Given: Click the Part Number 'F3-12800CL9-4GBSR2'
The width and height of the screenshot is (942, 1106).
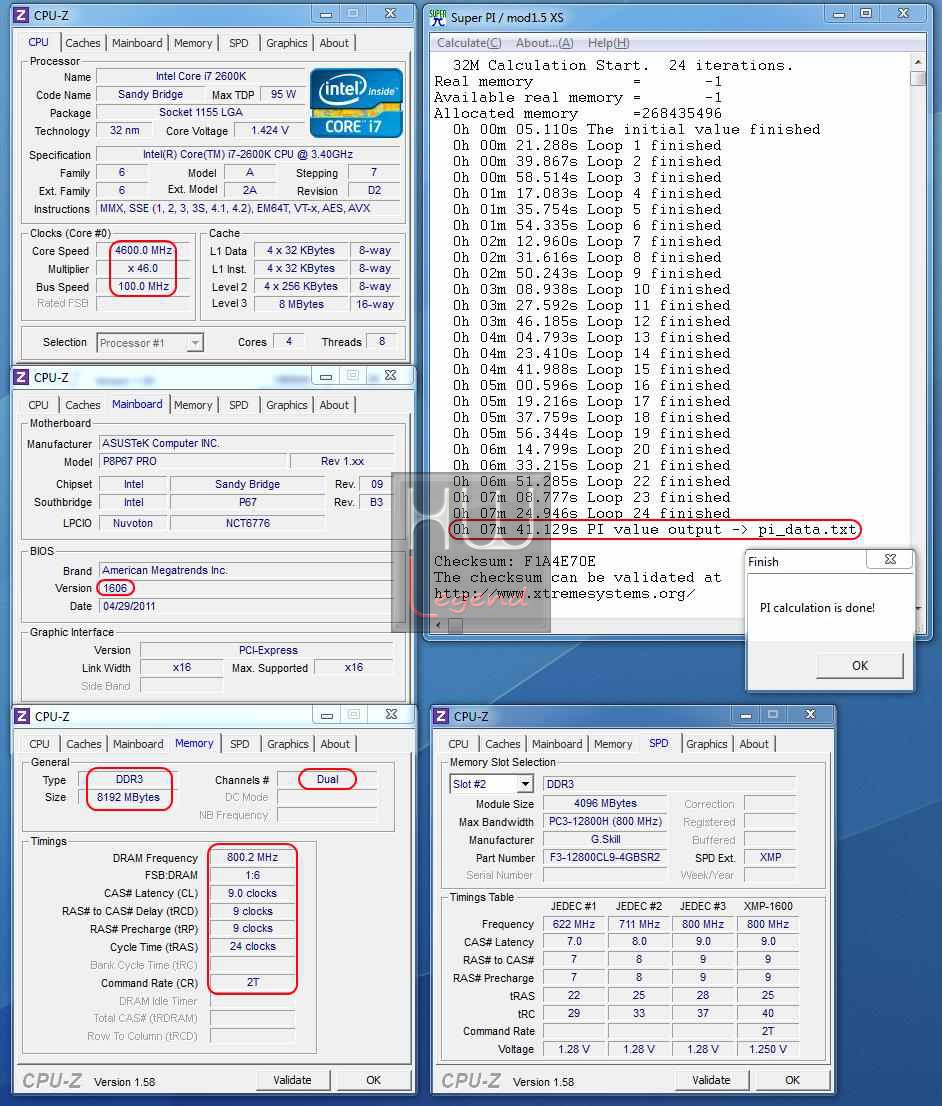Looking at the screenshot, I should (605, 858).
